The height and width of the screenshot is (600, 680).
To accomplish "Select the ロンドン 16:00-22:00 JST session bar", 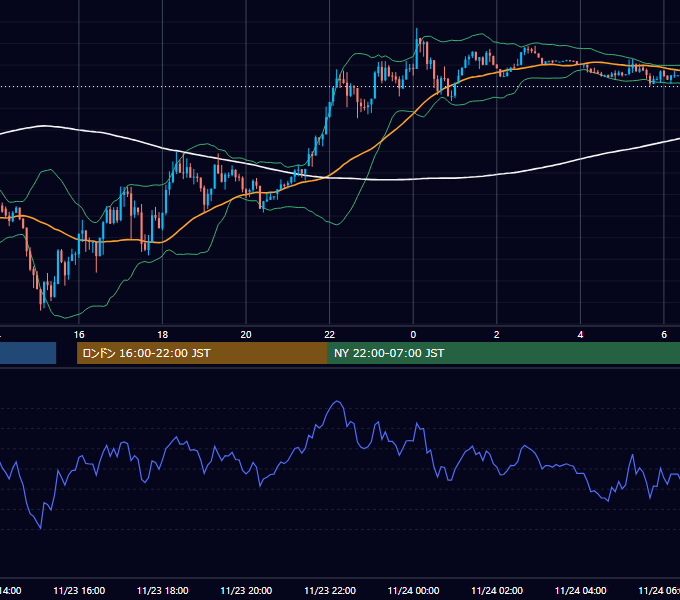I will (x=202, y=353).
